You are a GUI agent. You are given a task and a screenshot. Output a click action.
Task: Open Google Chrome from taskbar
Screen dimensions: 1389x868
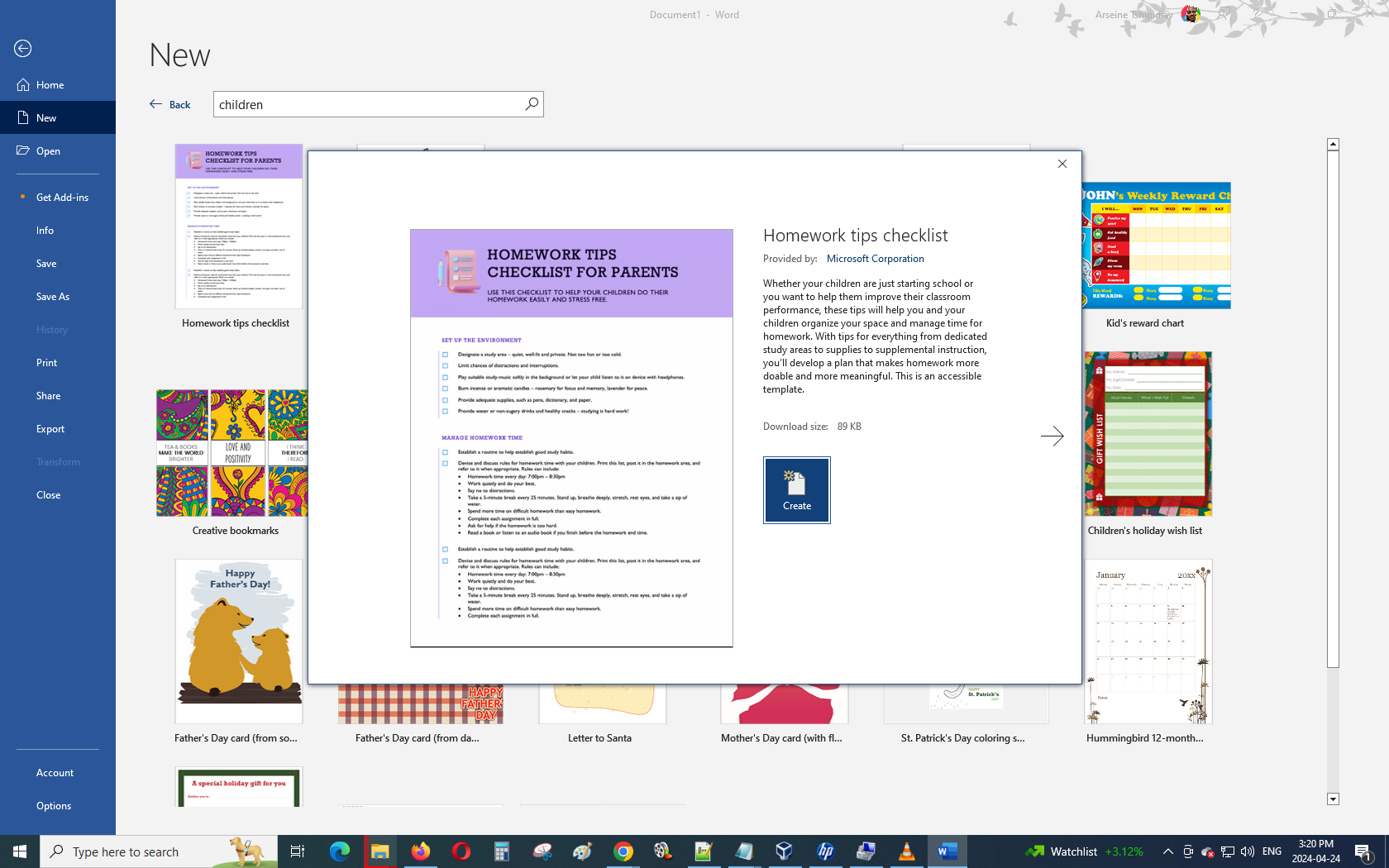[x=623, y=851]
